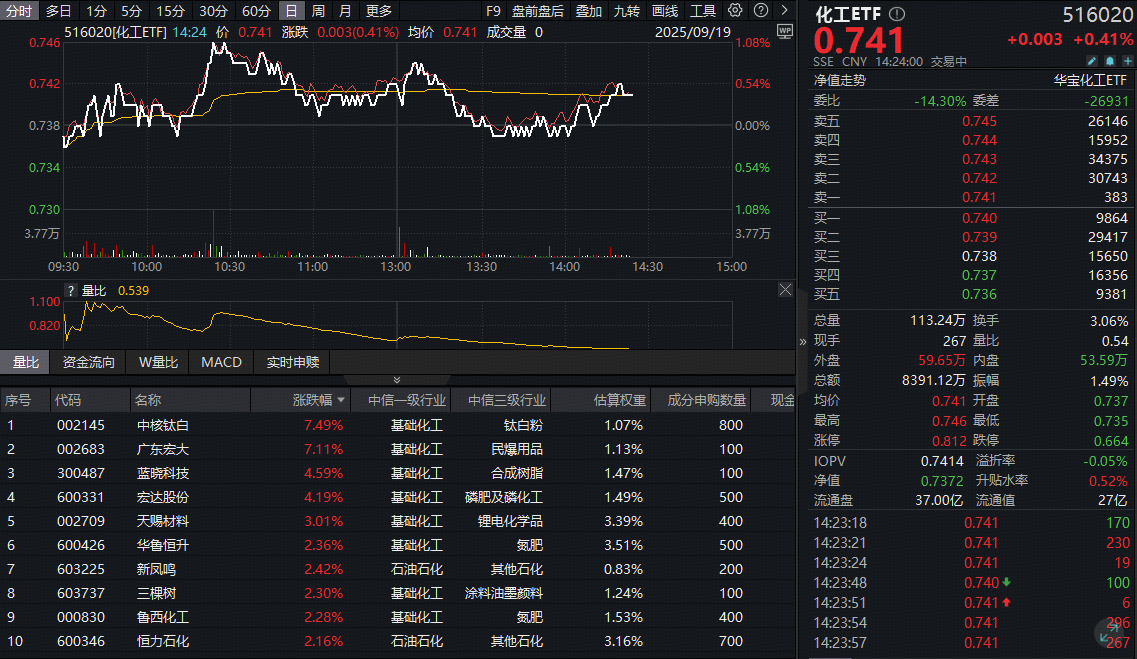Open the settings gear icon in top toolbar

tap(735, 11)
